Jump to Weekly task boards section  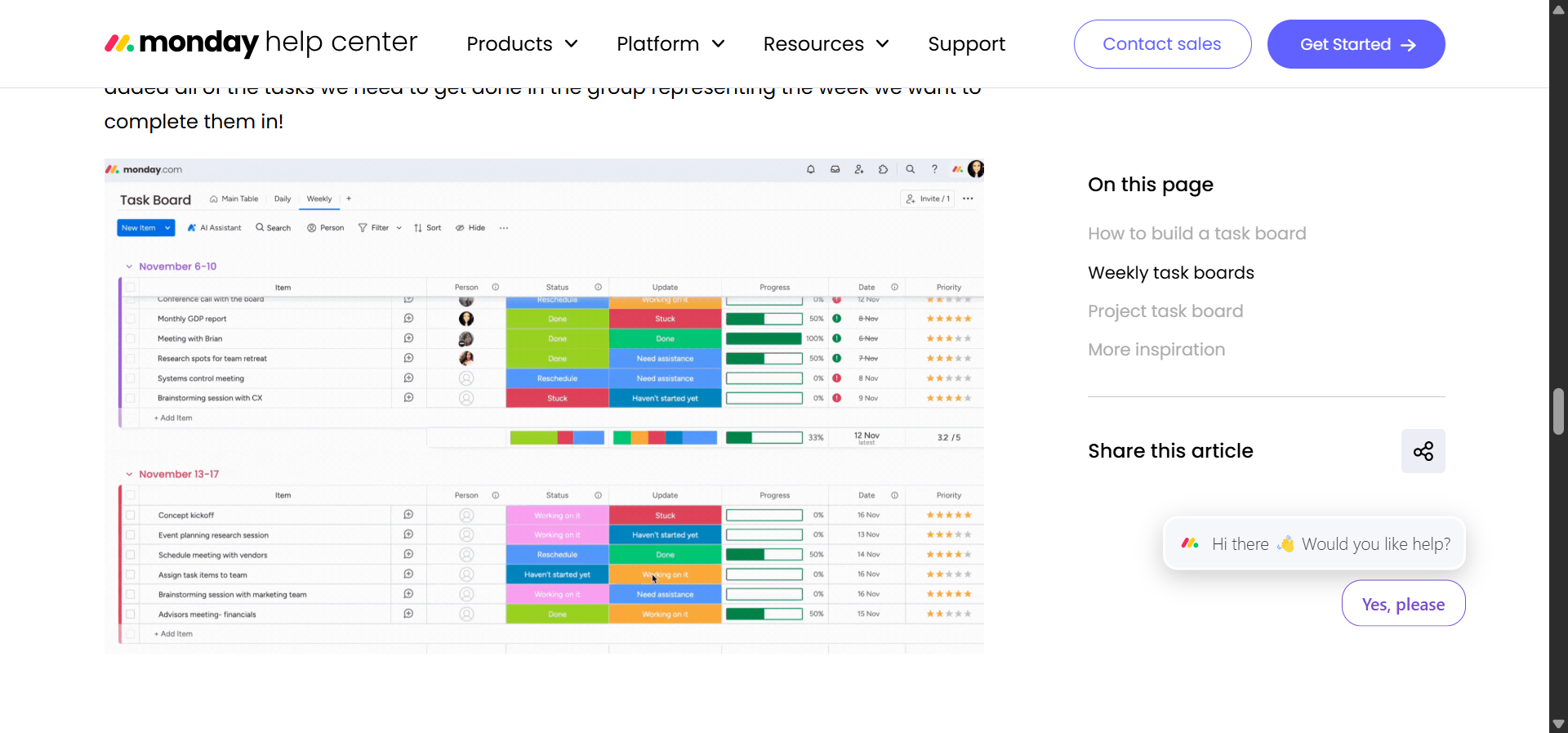[1170, 273]
